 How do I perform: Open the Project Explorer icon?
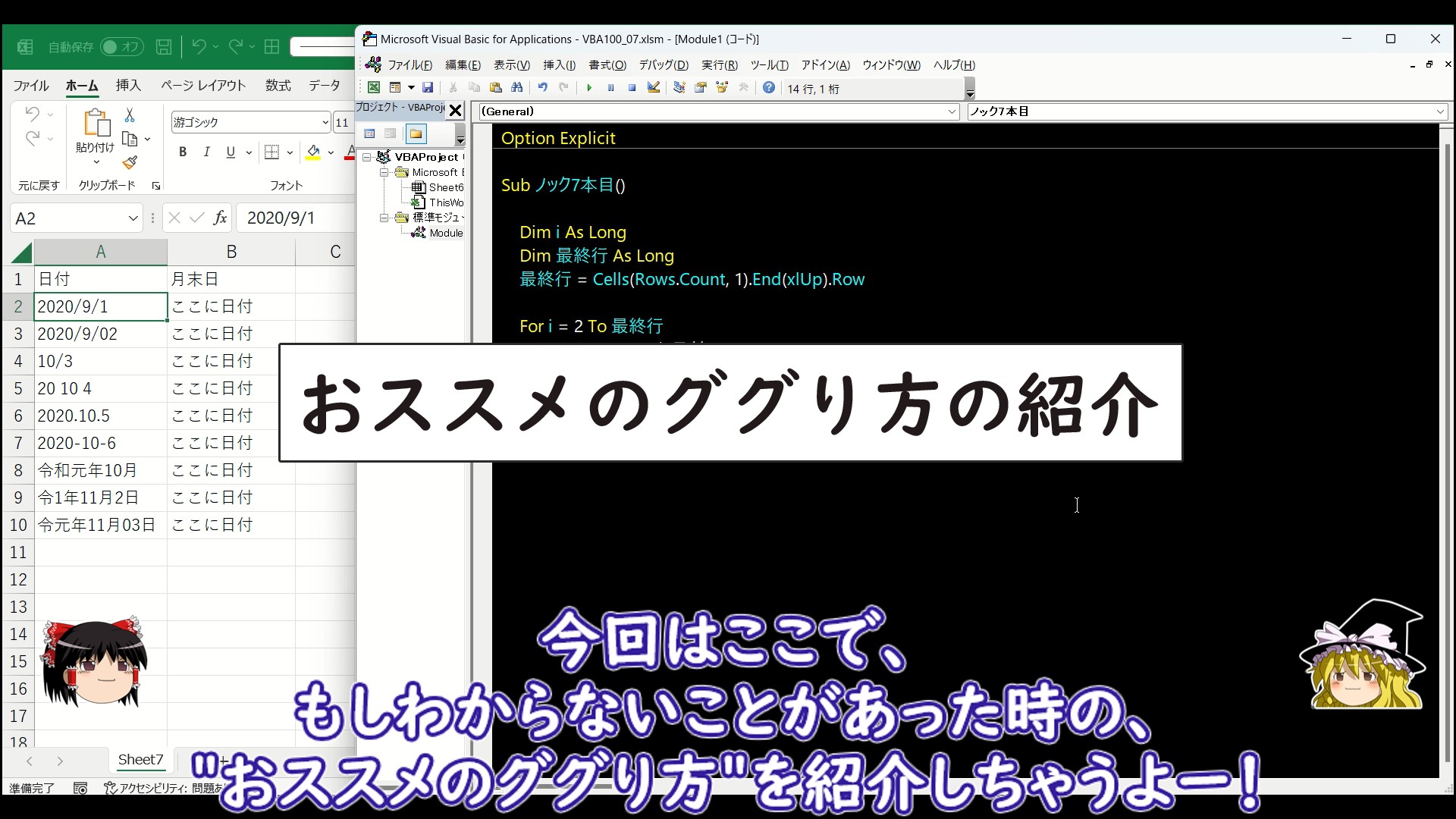pos(679,88)
